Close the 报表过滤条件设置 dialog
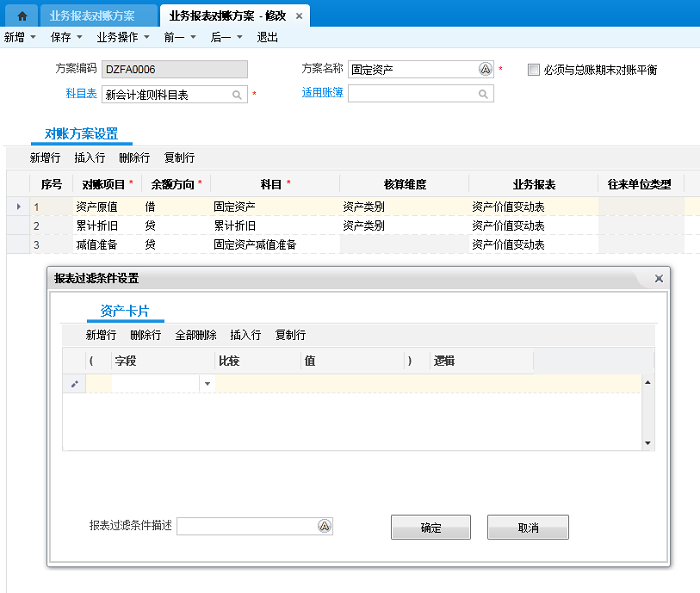Image resolution: width=700 pixels, height=593 pixels. point(658,279)
